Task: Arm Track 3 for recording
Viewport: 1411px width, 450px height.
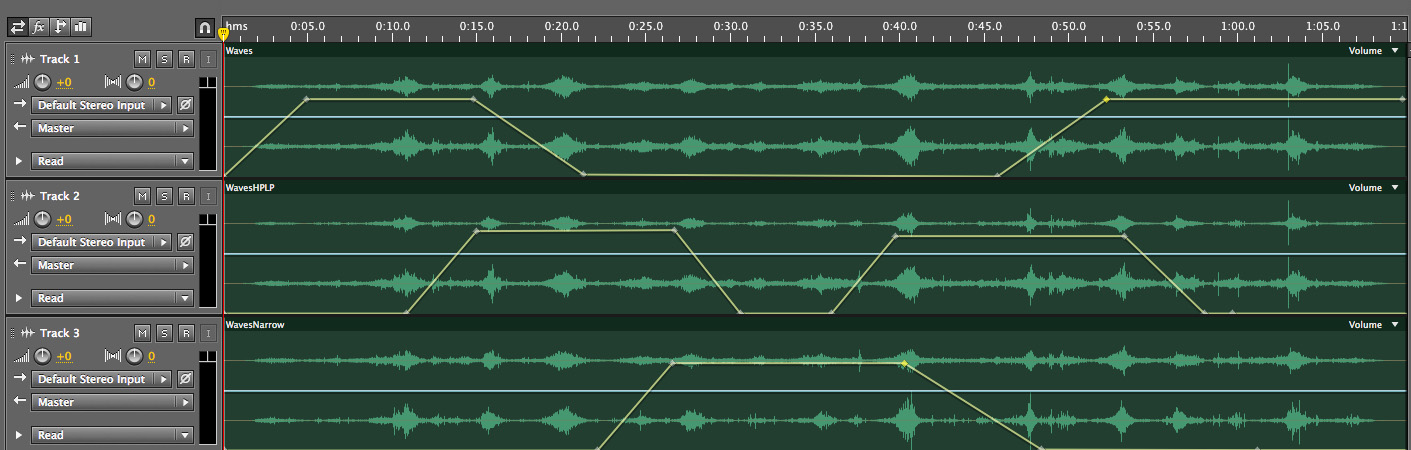Action: click(x=186, y=333)
